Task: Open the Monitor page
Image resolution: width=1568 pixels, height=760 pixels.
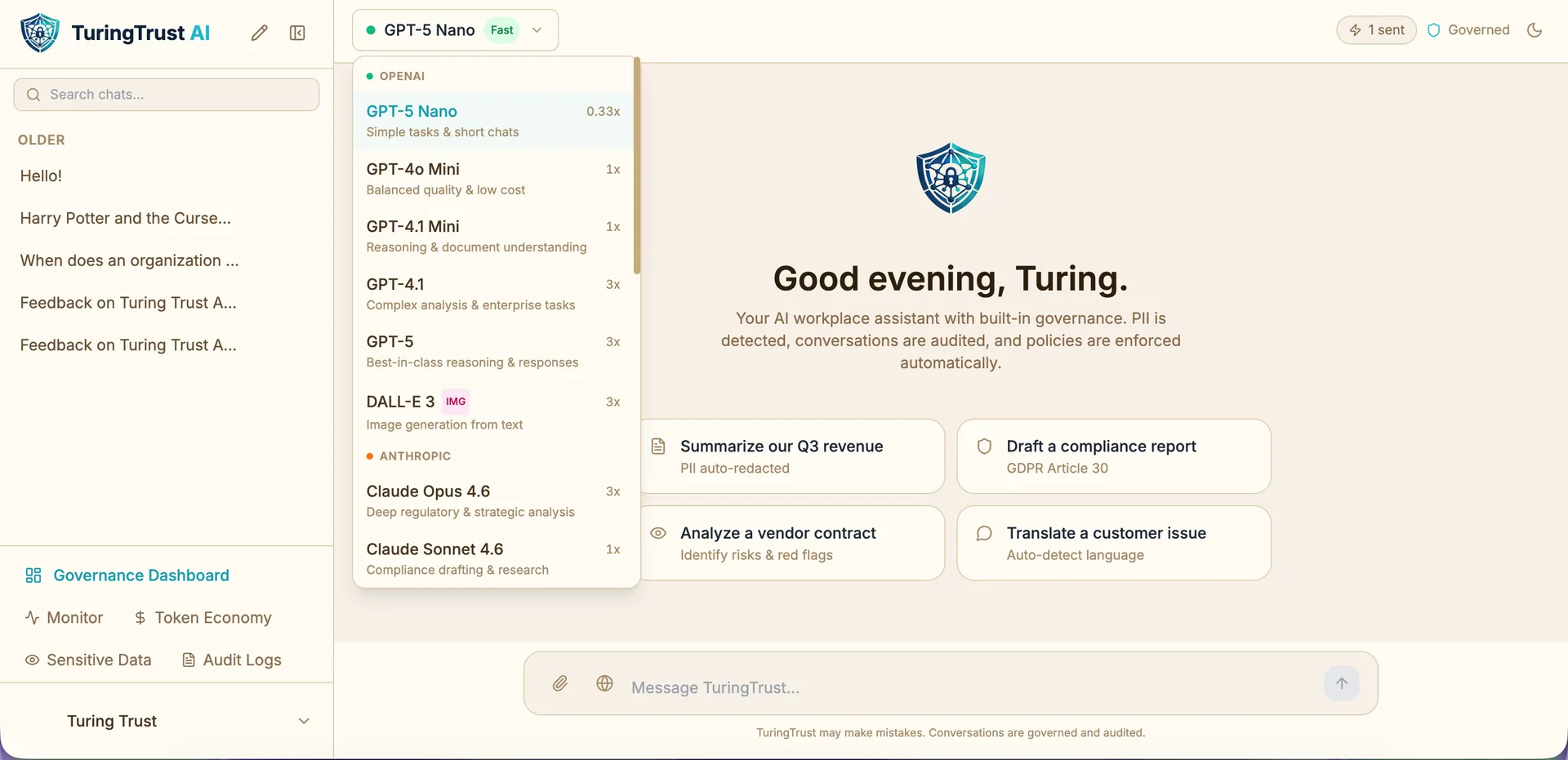Action: (65, 618)
